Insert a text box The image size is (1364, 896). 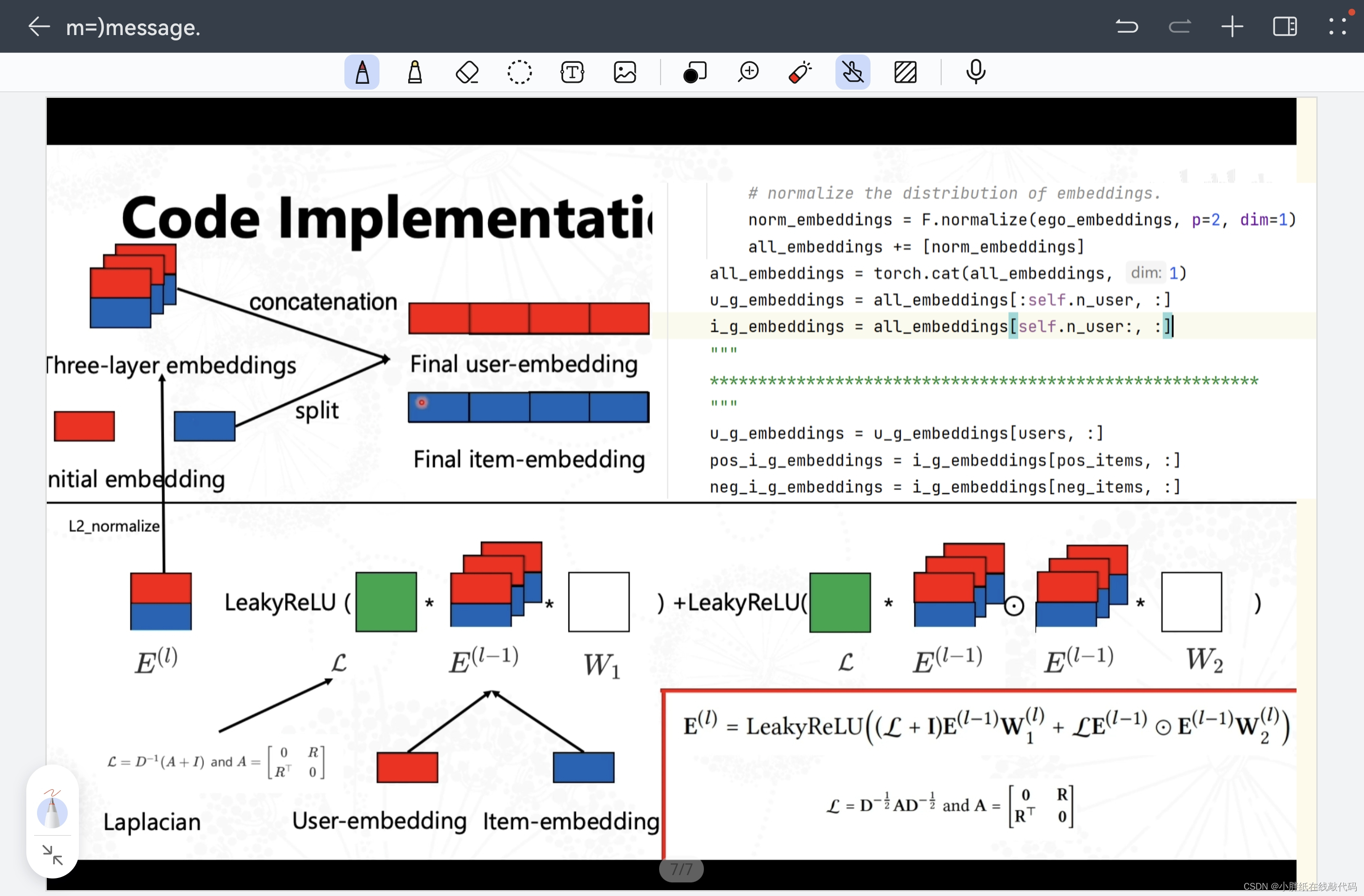(x=572, y=72)
